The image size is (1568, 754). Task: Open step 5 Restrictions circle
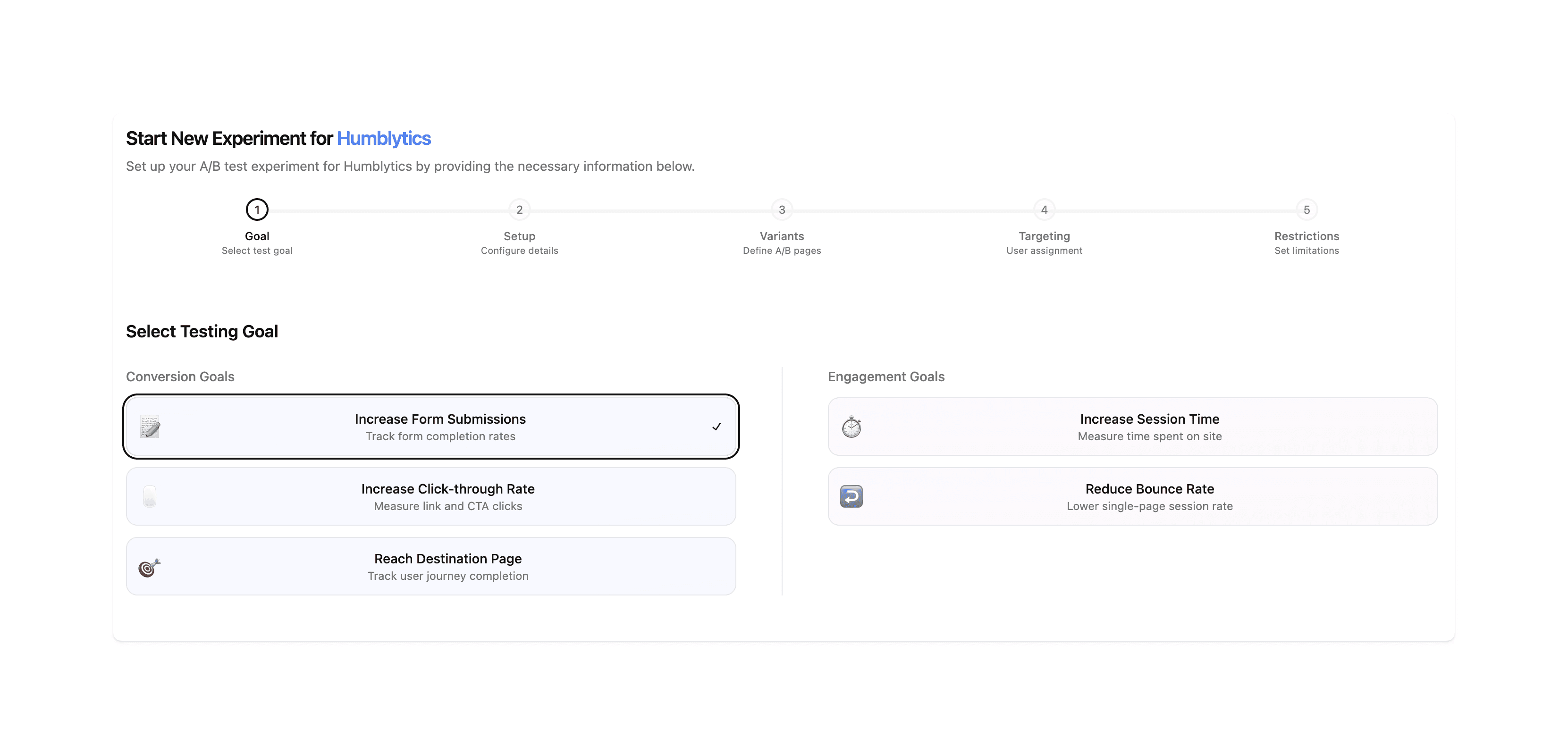[1307, 210]
